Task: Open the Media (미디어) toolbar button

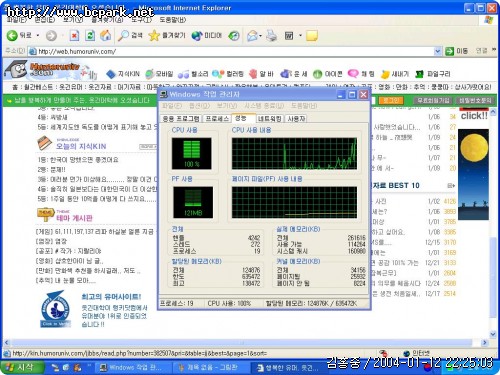Action: coord(207,35)
